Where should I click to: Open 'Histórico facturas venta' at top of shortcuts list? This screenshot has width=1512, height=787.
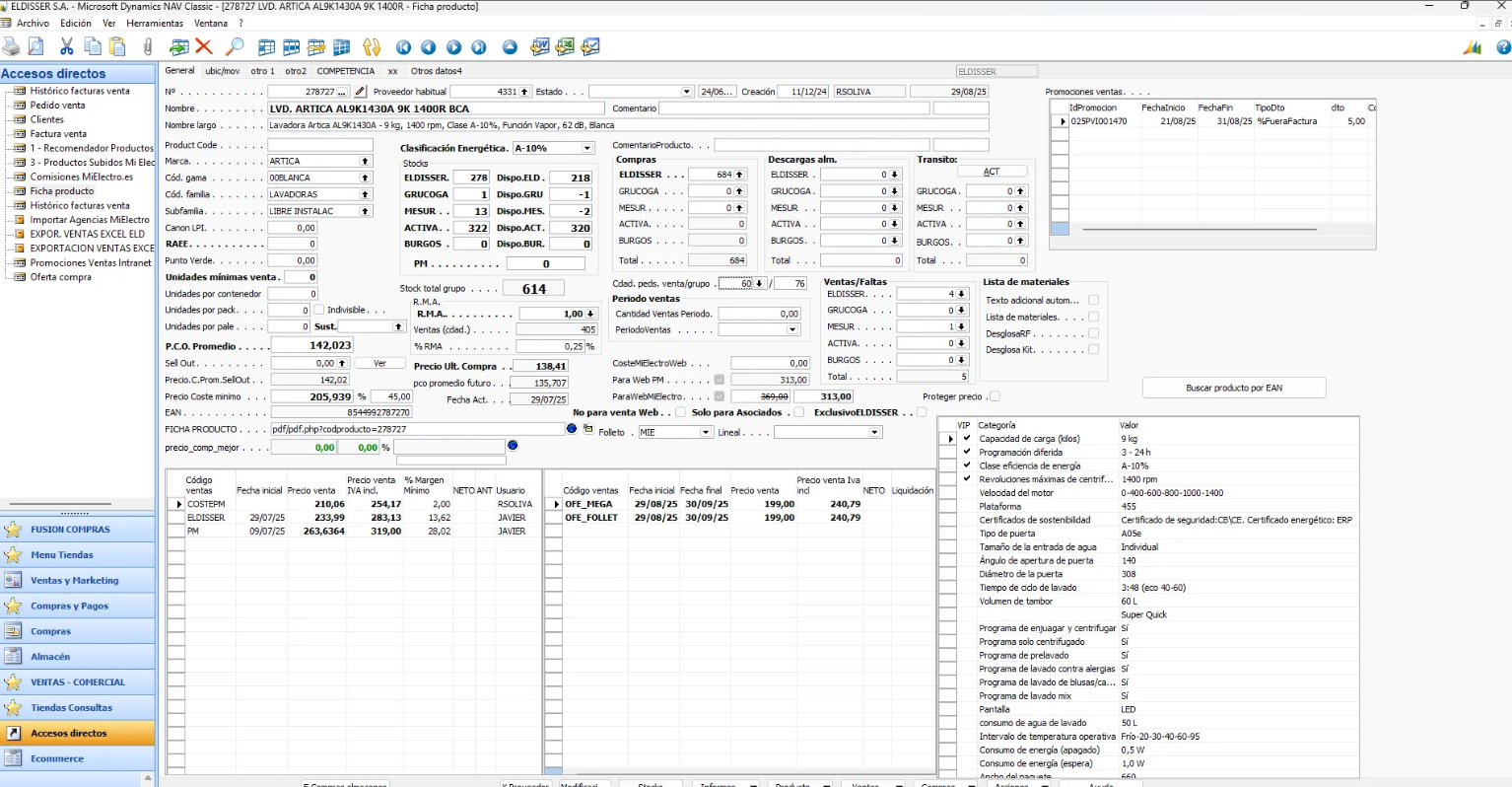80,91
